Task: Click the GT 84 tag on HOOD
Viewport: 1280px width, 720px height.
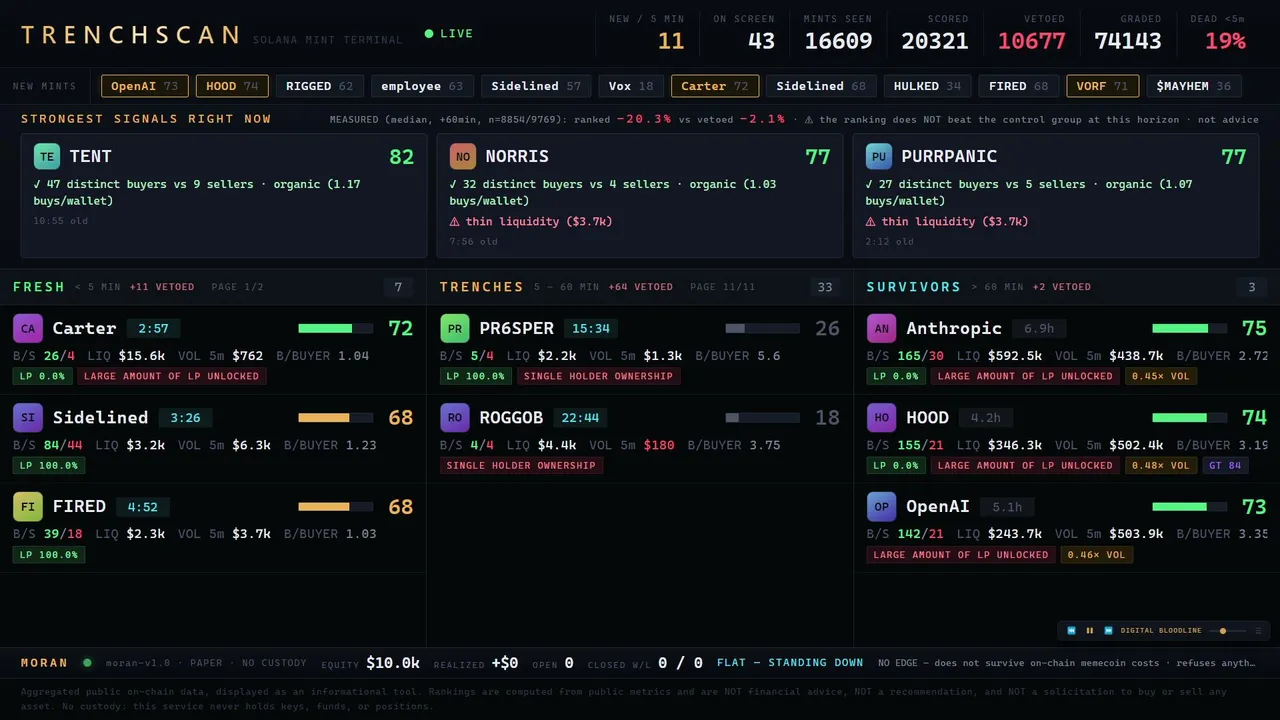Action: pyautogui.click(x=1225, y=465)
